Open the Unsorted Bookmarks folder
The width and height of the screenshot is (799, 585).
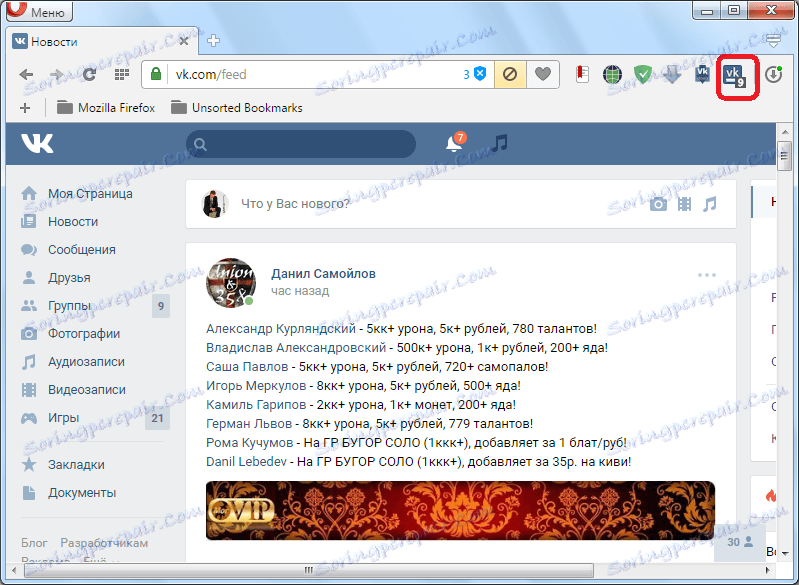pos(236,108)
